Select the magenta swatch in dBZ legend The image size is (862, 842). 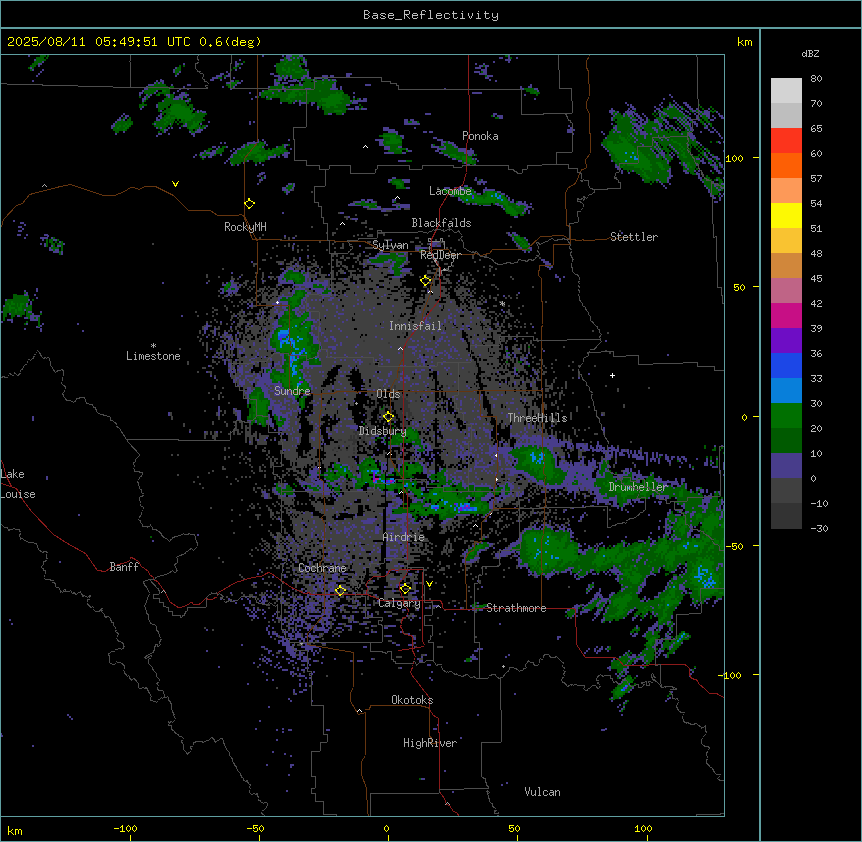(x=786, y=316)
